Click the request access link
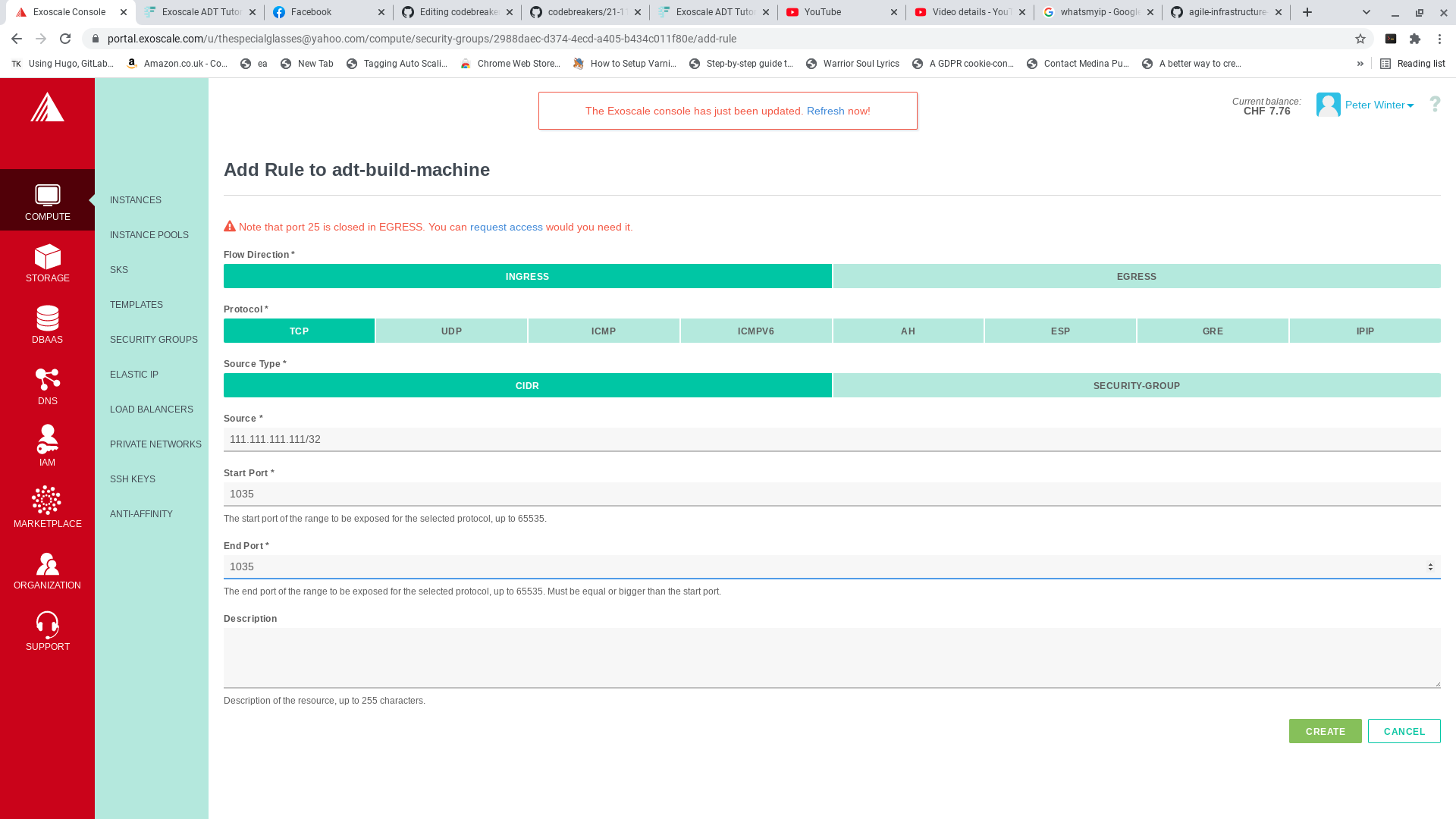The width and height of the screenshot is (1456, 819). (x=506, y=227)
